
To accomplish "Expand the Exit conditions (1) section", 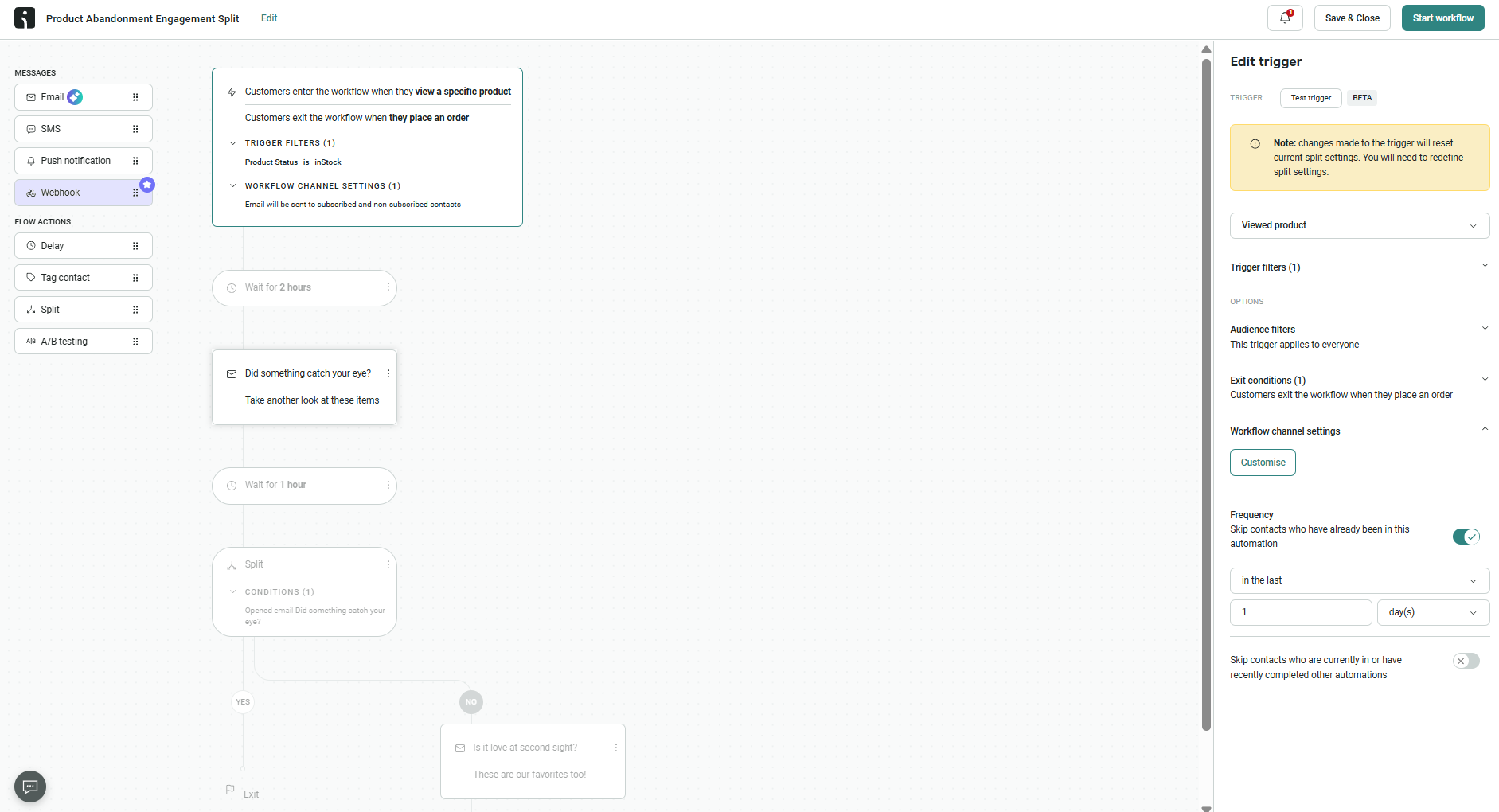I will tap(1485, 379).
